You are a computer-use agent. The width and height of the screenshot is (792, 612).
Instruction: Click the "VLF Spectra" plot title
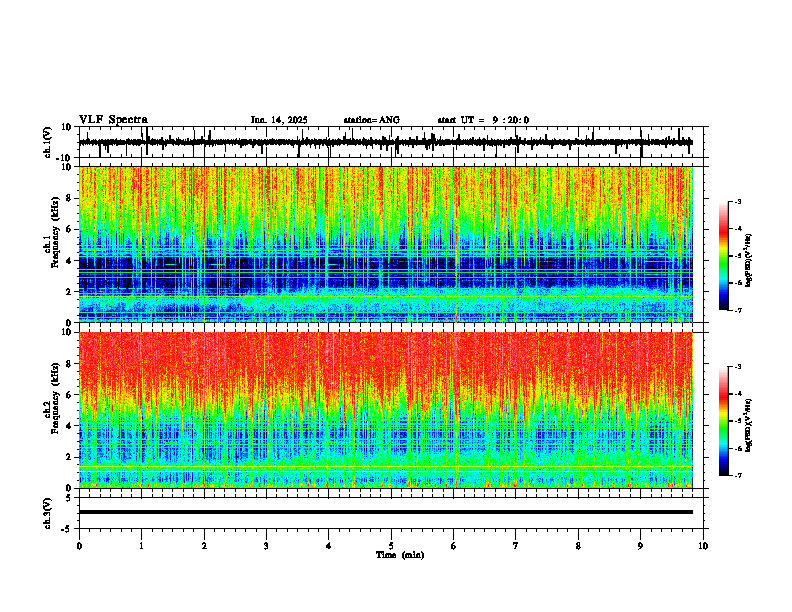(113, 120)
